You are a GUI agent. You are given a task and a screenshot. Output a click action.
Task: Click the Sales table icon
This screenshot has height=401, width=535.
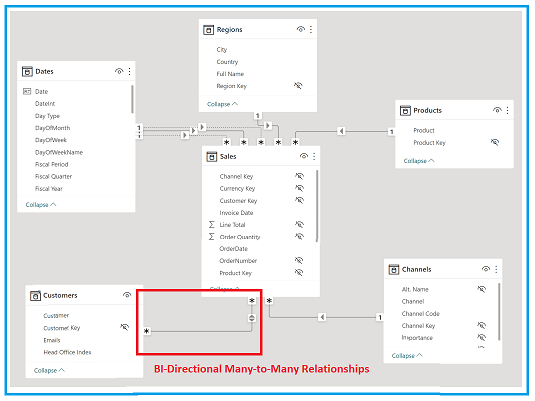212,156
